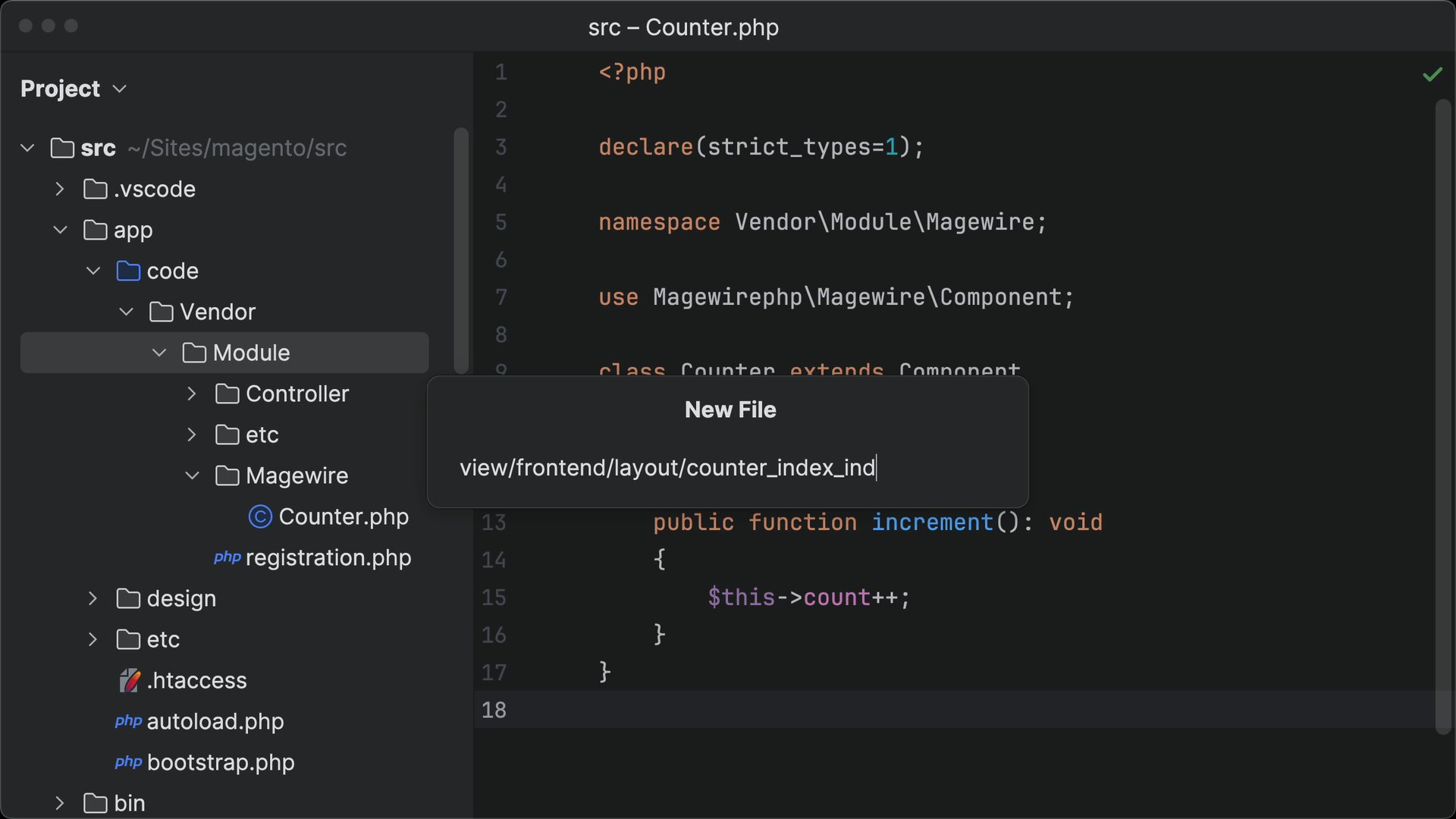Viewport: 1456px width, 819px height.
Task: Click the New File name input field
Action: pyautogui.click(x=728, y=468)
